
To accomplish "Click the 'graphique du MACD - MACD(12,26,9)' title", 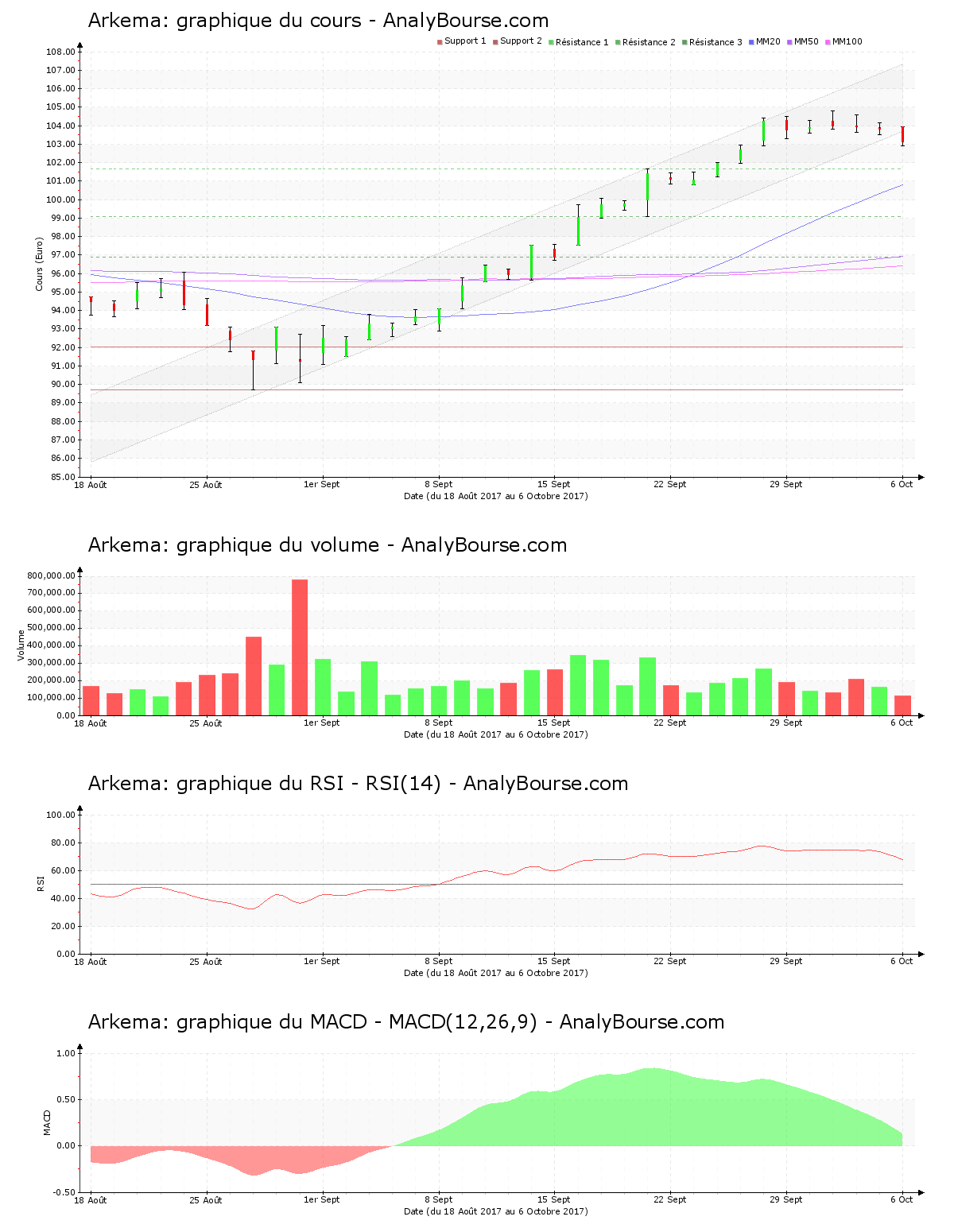I will pyautogui.click(x=357, y=1022).
